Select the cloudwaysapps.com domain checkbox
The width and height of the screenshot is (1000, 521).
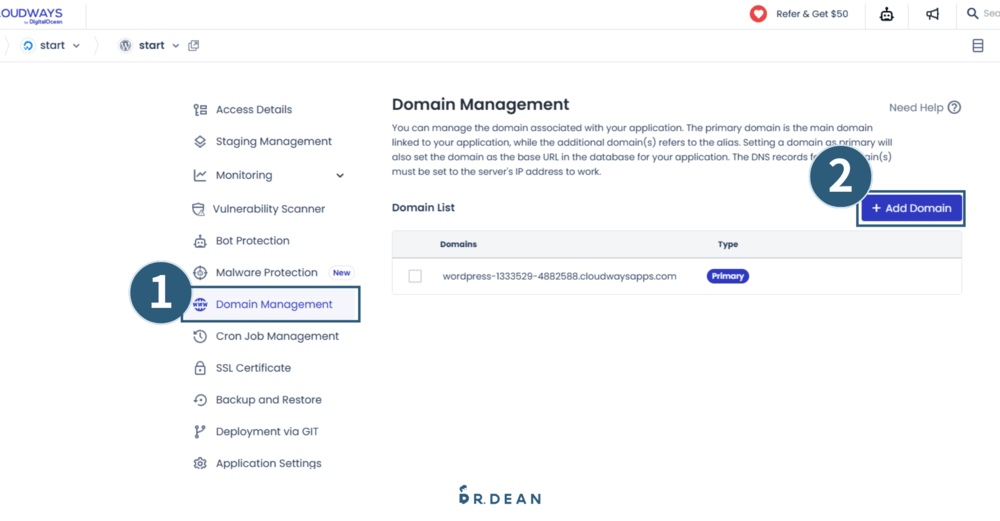pos(415,276)
